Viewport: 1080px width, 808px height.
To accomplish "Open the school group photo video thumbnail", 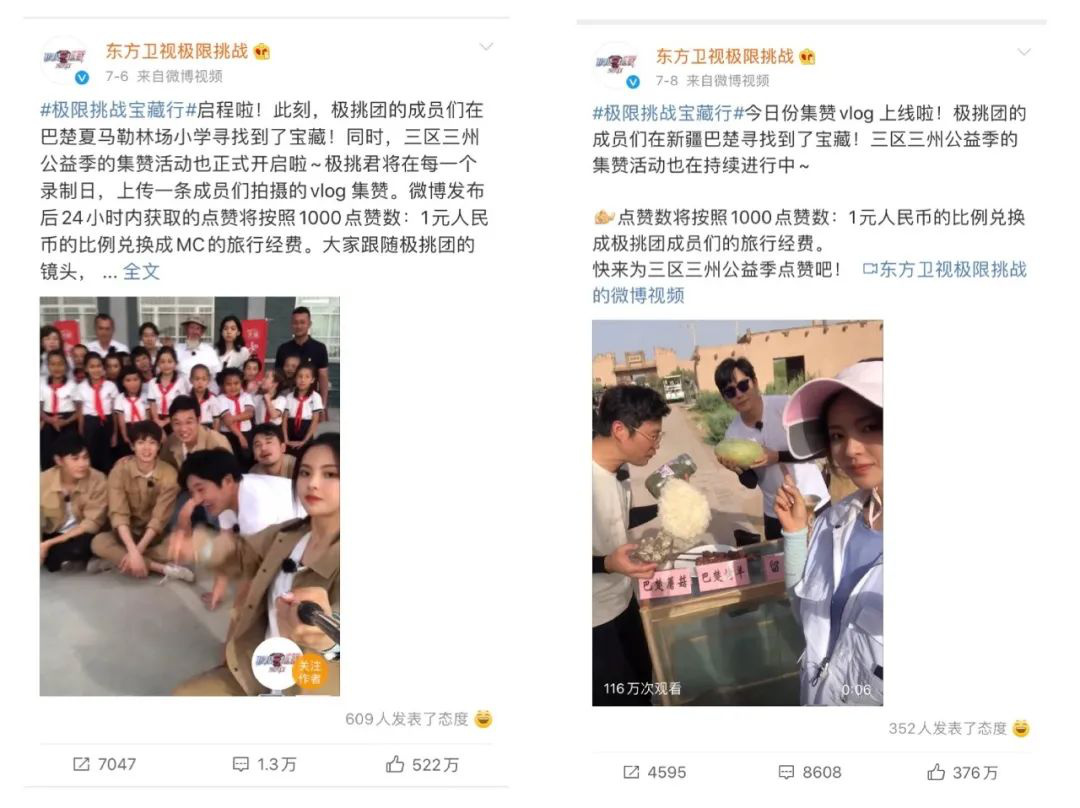I will [x=189, y=496].
